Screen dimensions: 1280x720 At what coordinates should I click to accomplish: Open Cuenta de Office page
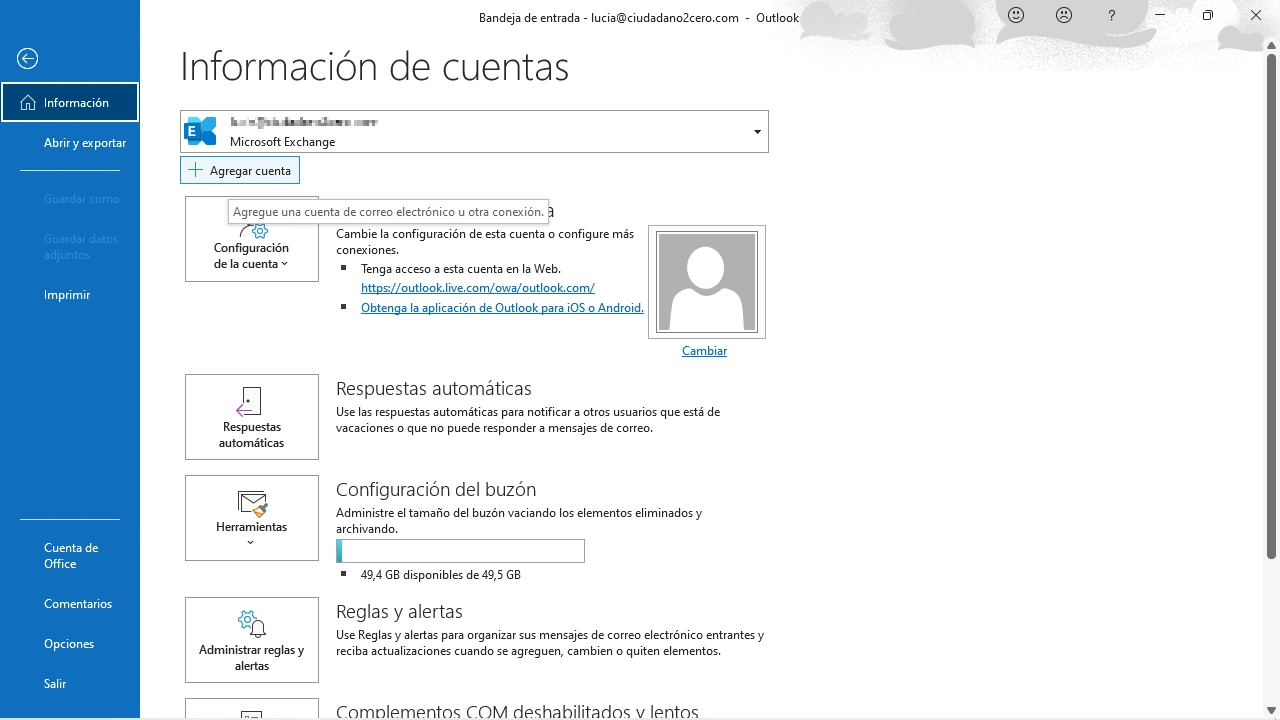(70, 556)
